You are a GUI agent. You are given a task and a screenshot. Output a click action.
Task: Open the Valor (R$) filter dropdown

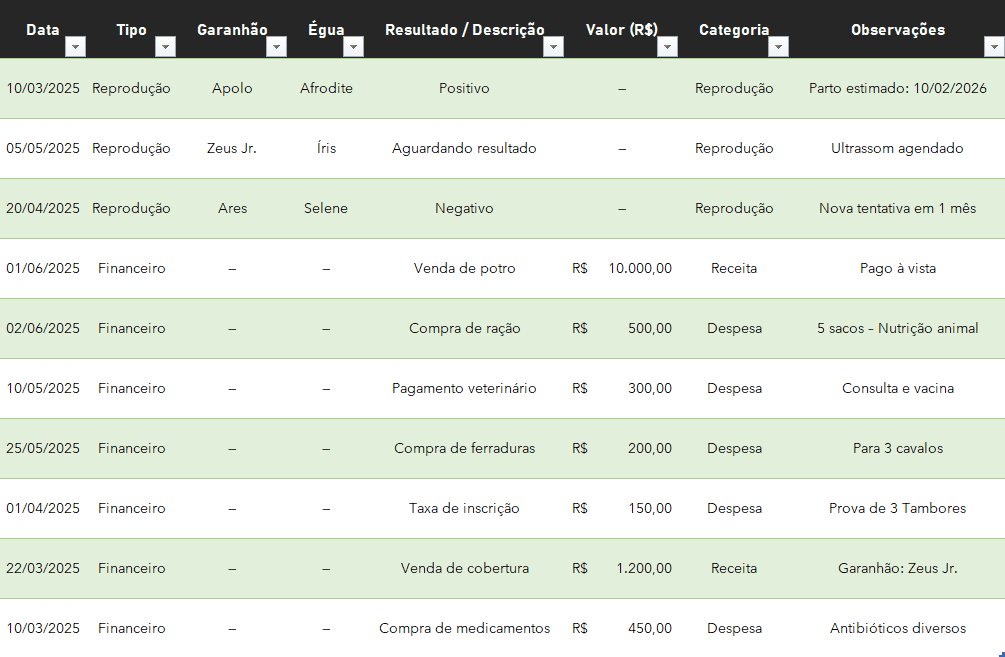click(x=667, y=46)
